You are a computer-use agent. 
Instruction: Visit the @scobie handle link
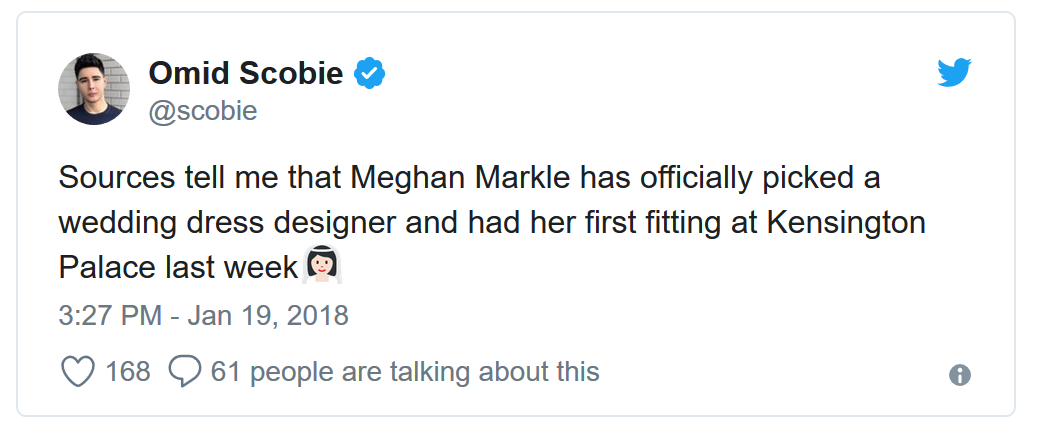[203, 111]
